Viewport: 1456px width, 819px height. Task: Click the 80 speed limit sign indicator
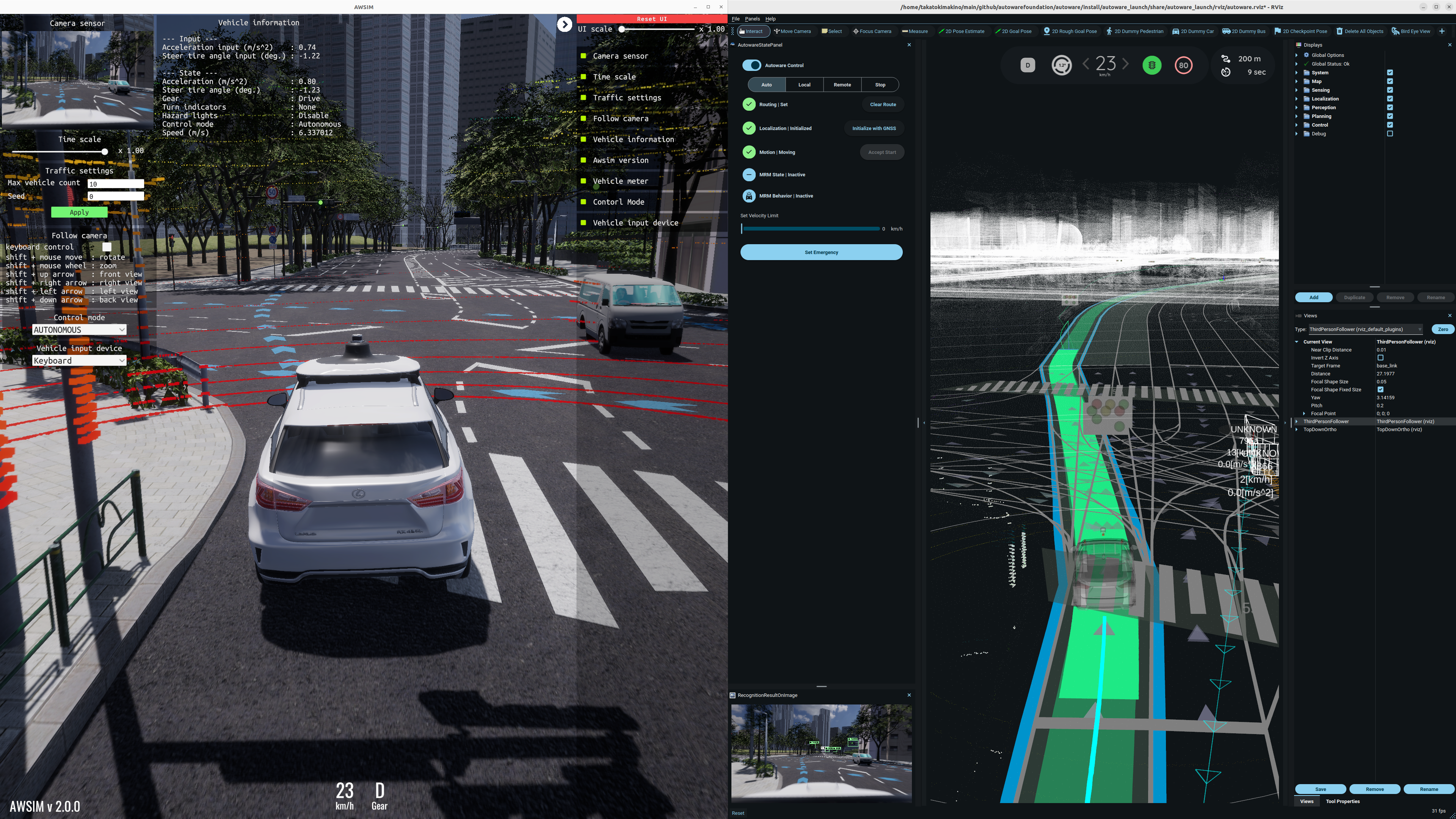[1183, 65]
